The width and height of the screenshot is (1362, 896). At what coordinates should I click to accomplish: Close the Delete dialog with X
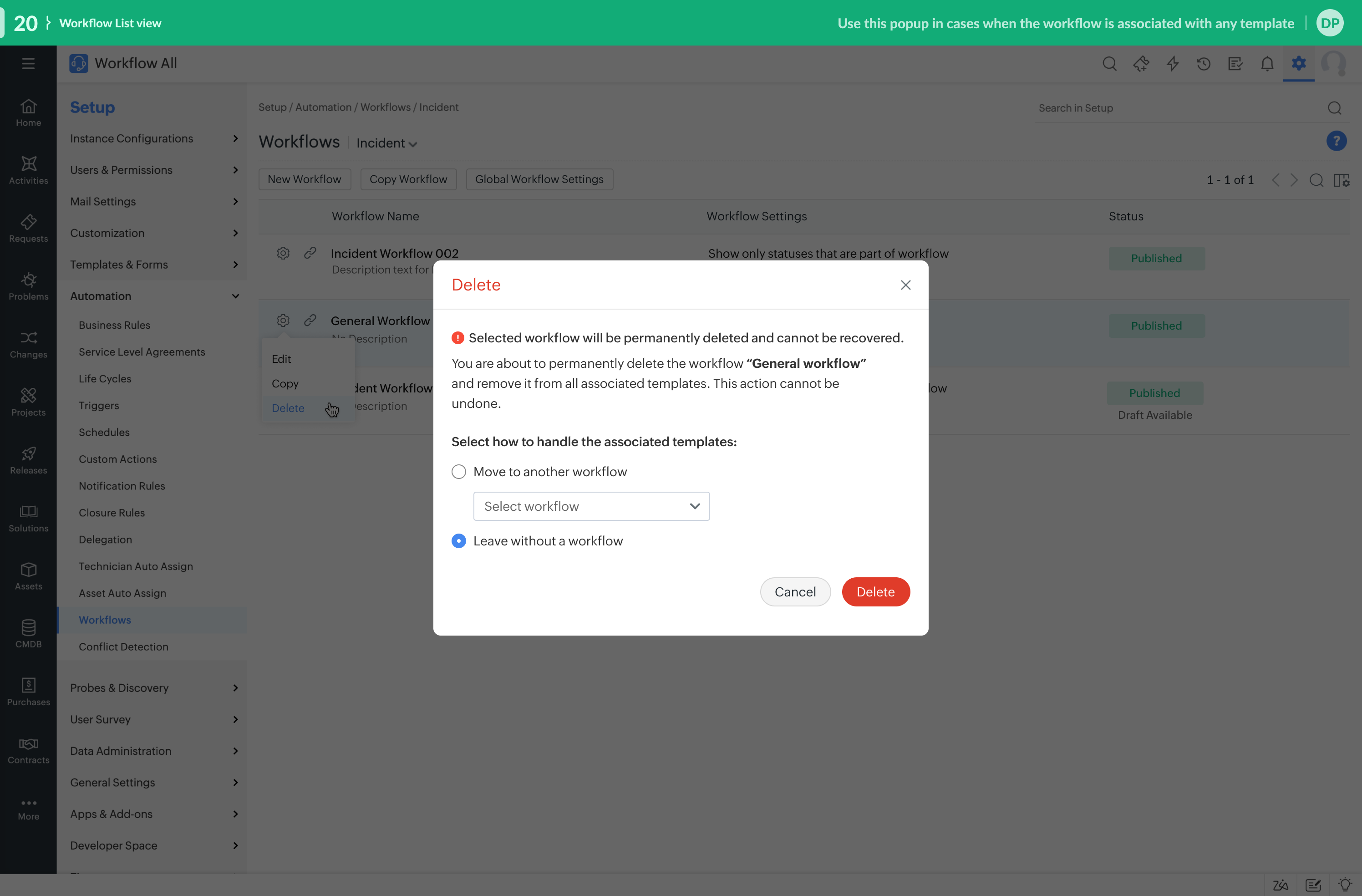click(905, 285)
